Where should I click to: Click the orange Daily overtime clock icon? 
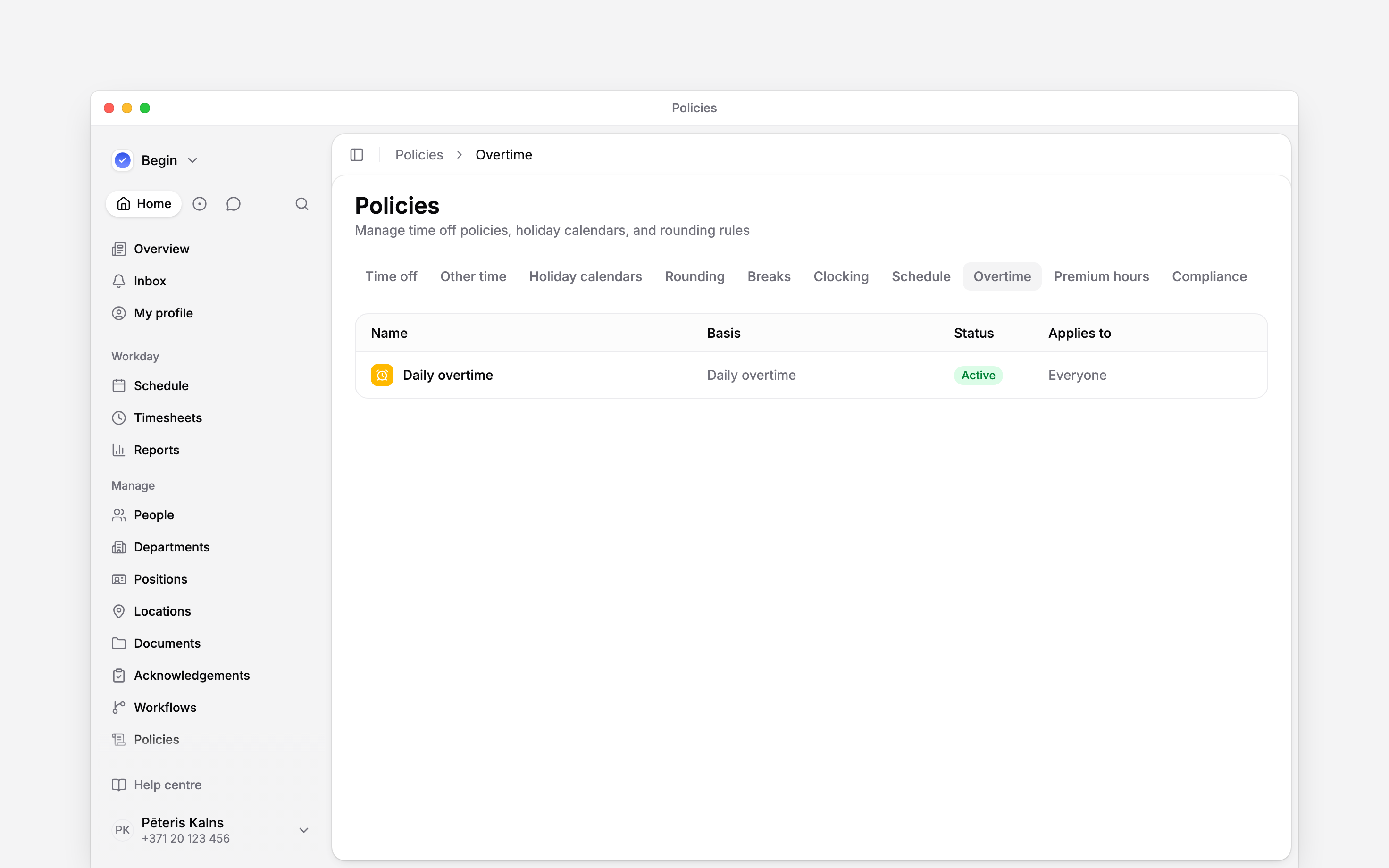(x=382, y=375)
